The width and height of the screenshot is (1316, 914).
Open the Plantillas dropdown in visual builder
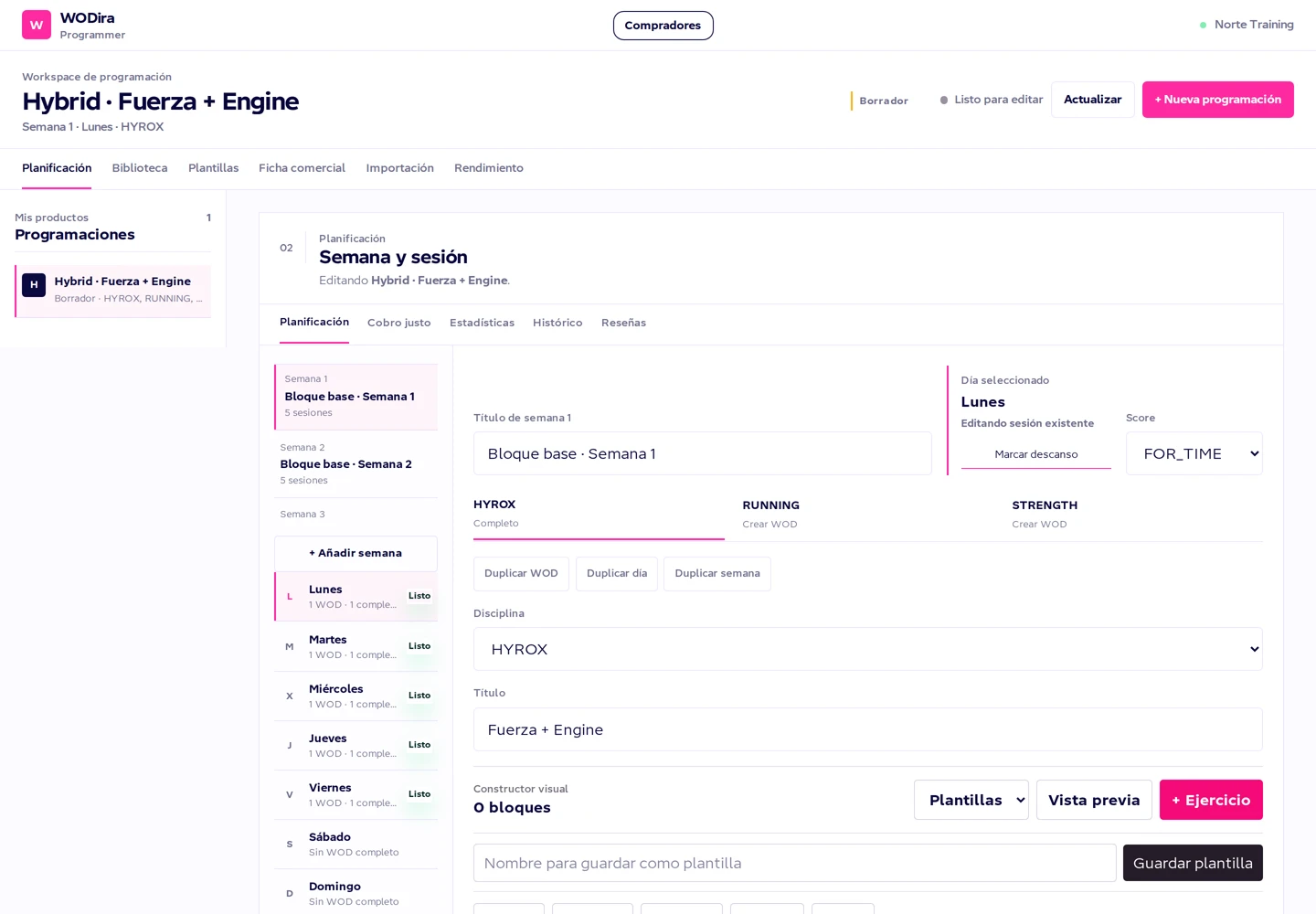(971, 800)
